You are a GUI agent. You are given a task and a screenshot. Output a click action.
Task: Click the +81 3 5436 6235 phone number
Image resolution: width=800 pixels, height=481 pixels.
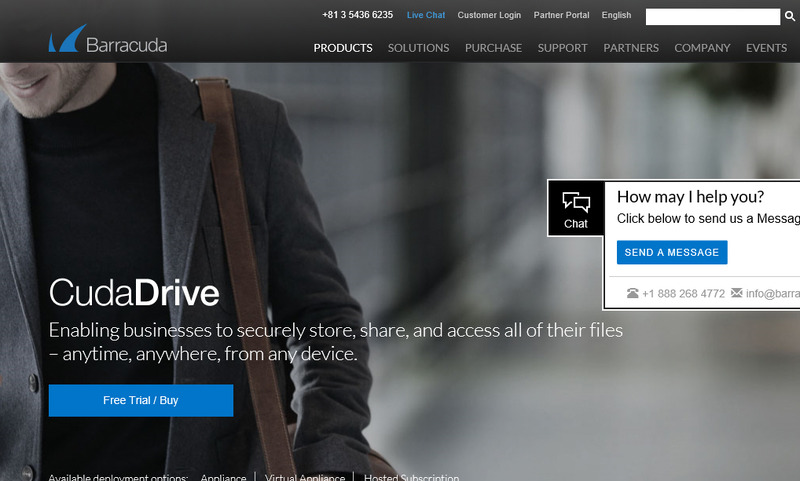point(357,15)
